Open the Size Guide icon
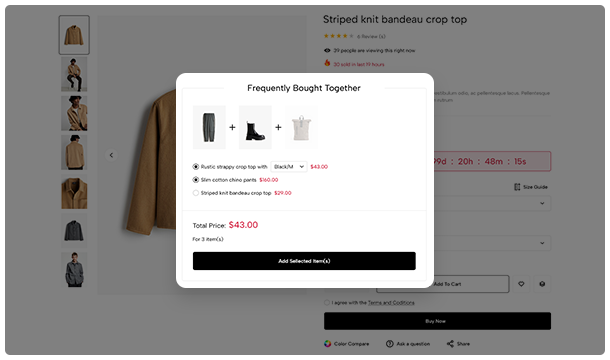610x360 pixels. point(517,187)
